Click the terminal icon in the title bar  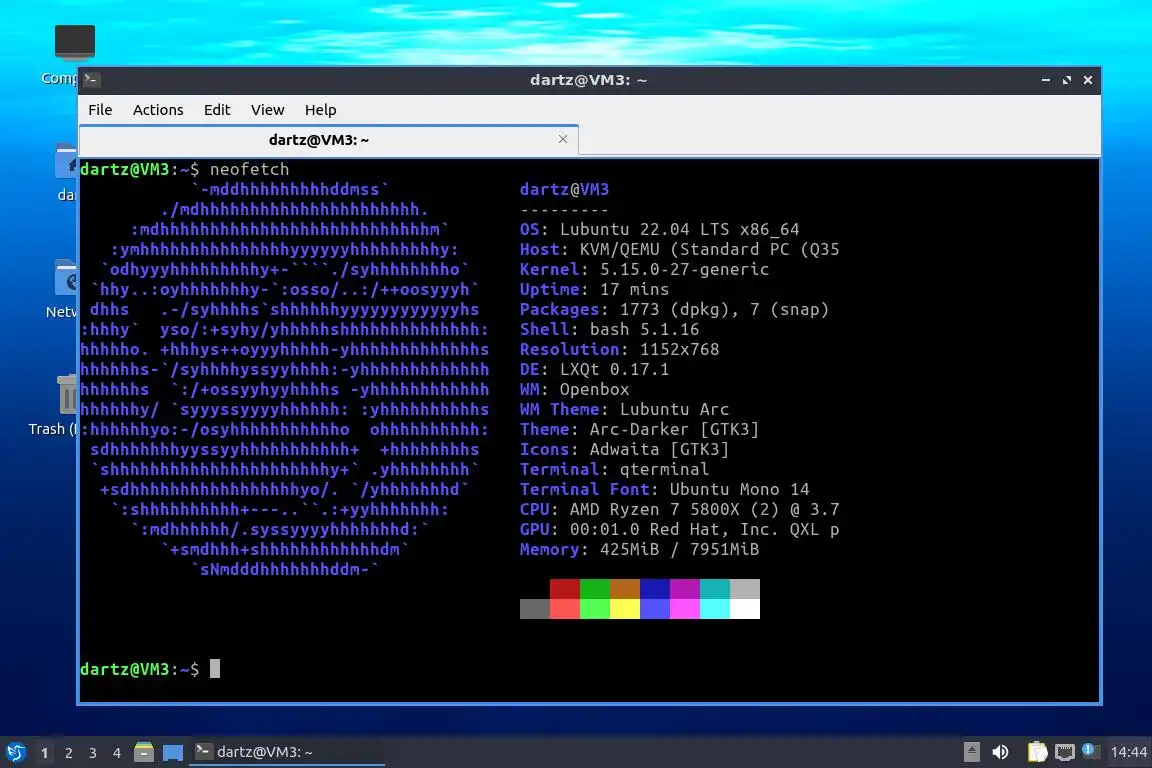pos(91,79)
